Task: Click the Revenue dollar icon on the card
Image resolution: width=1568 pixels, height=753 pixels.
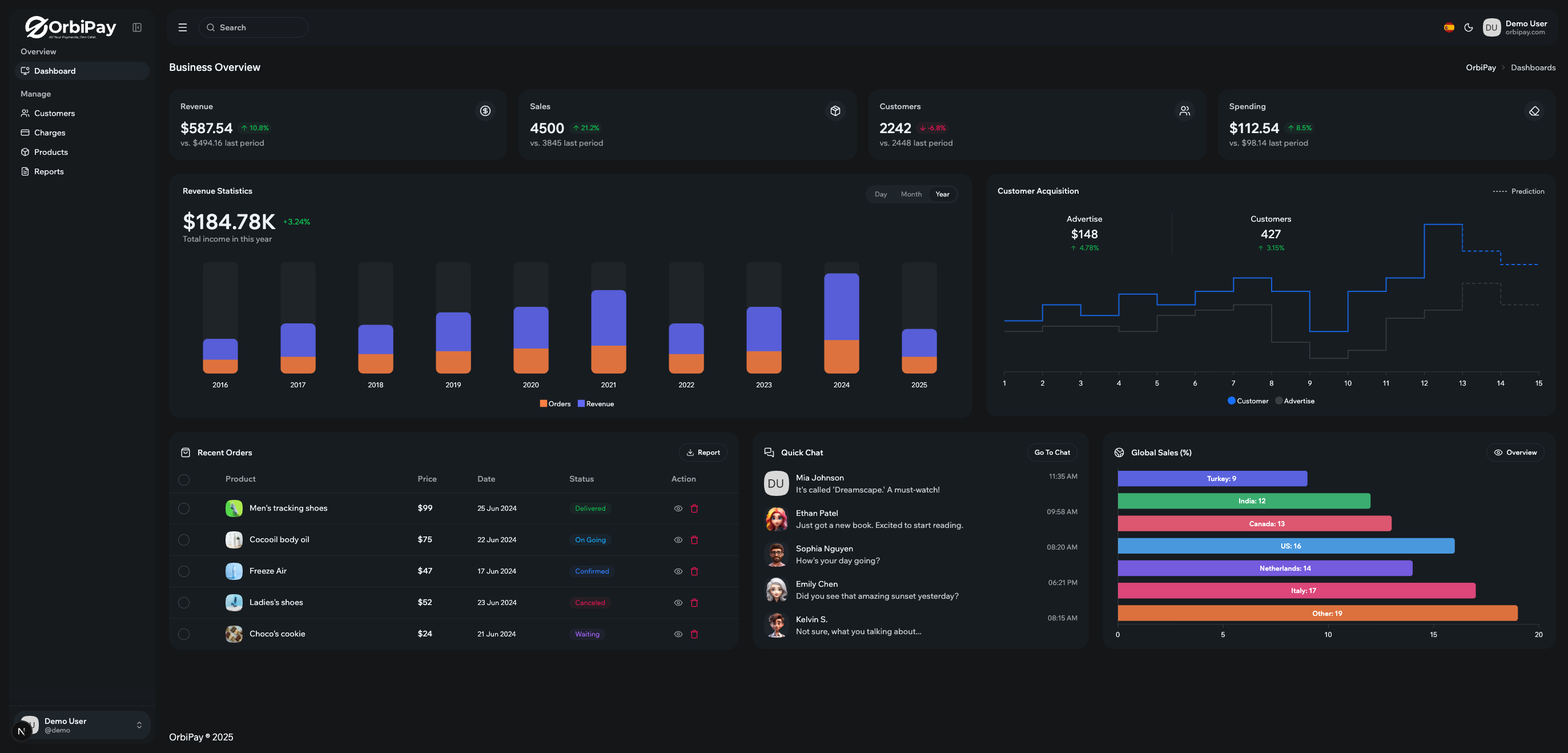Action: pos(485,111)
